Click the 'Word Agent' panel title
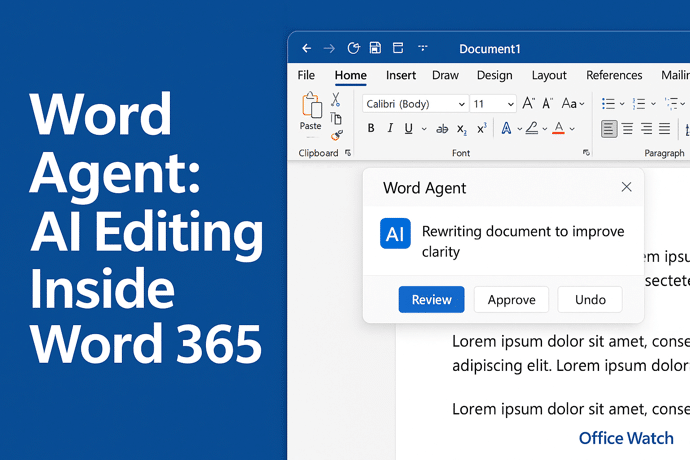 tap(424, 188)
